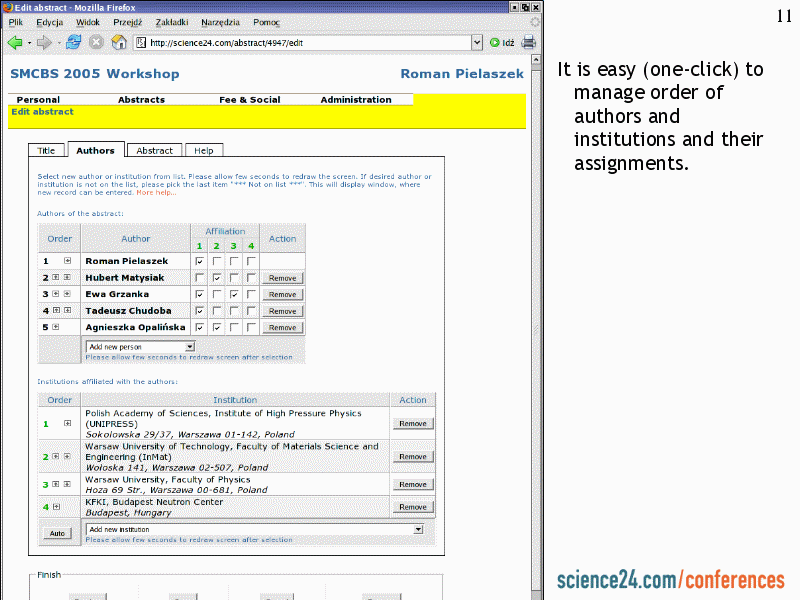The image size is (800, 600).
Task: Click the browser Back arrow
Action: tap(15, 42)
